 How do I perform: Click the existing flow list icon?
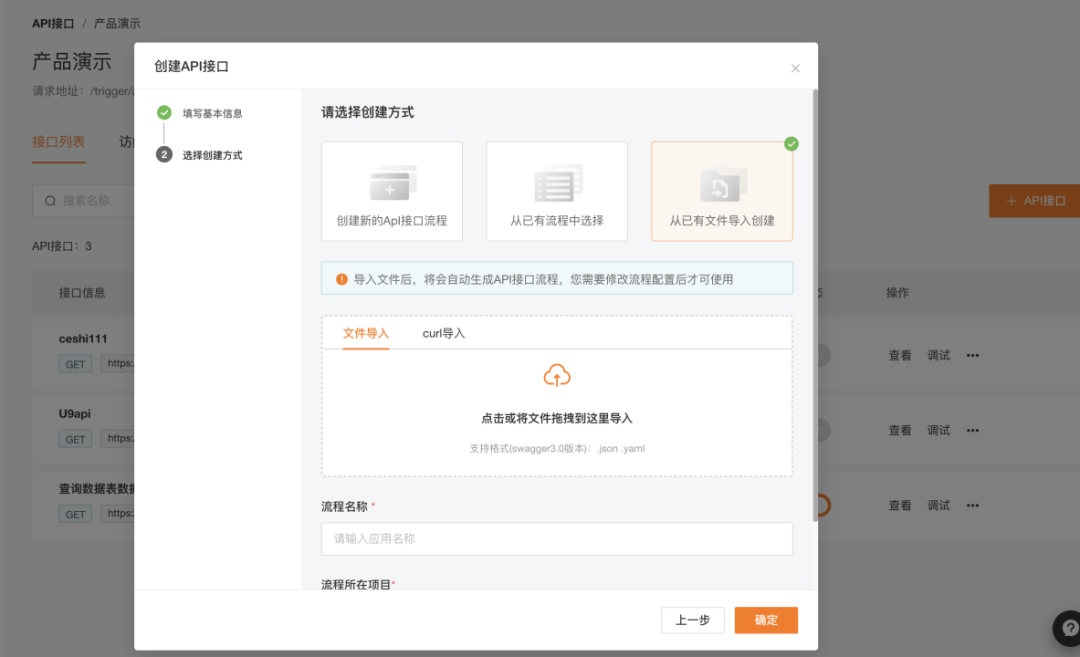pos(558,182)
